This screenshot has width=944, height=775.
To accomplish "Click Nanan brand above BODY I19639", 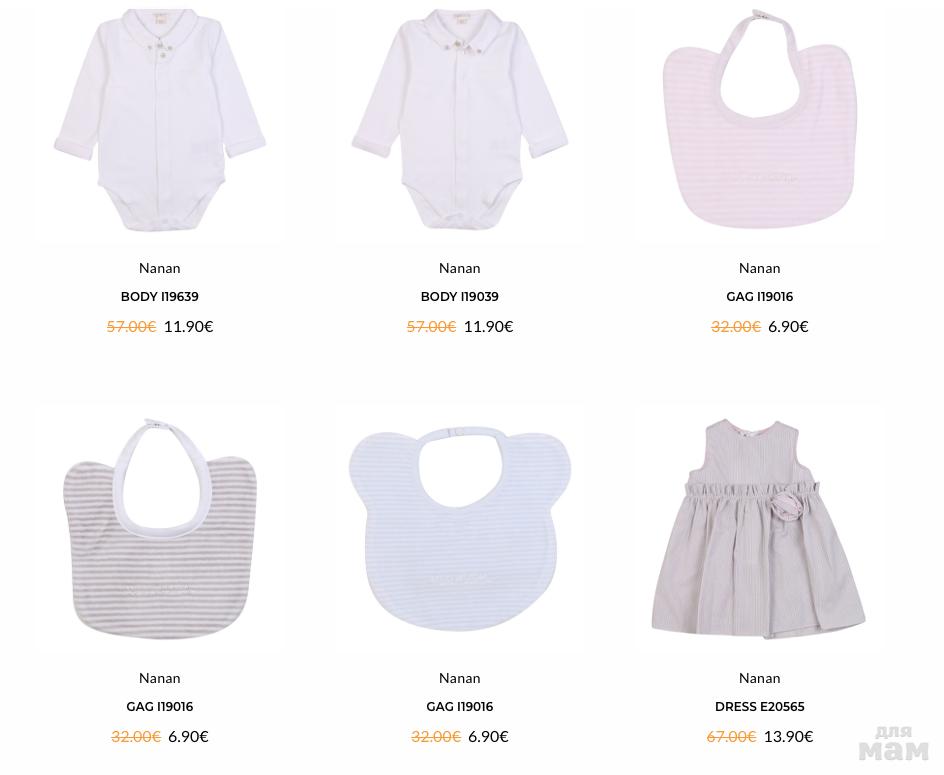I will coord(160,268).
